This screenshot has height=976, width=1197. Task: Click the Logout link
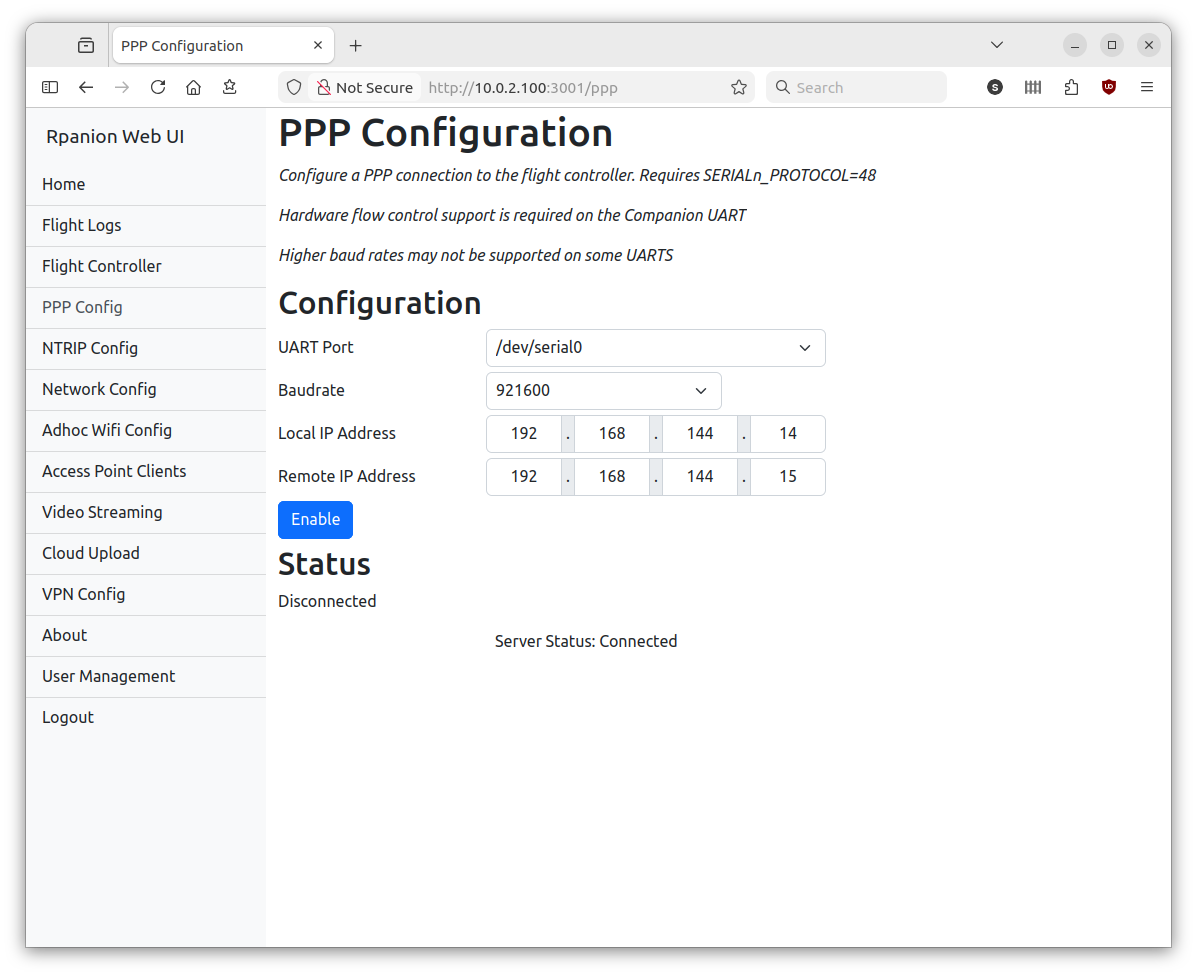point(68,717)
